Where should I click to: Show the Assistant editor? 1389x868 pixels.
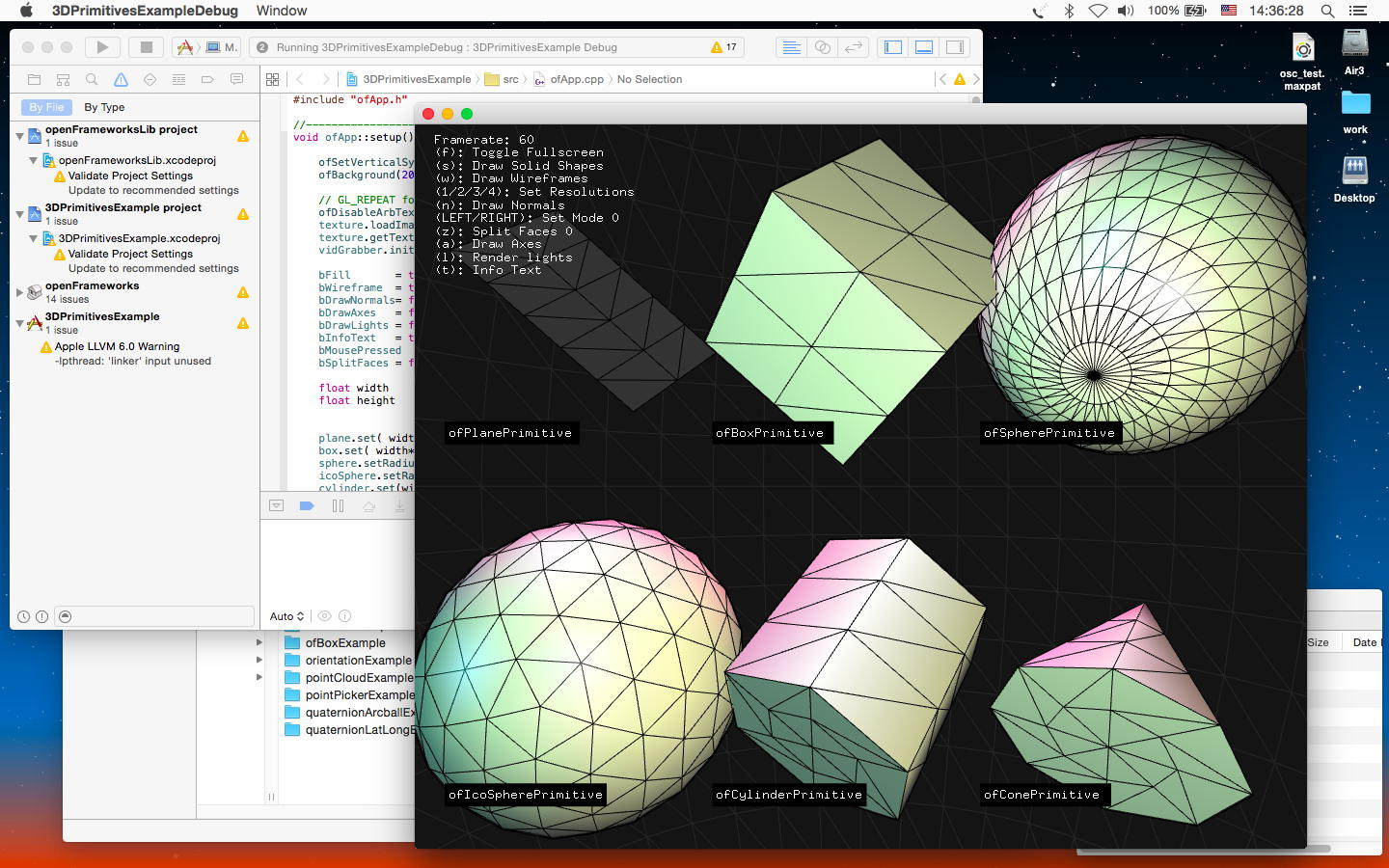pos(822,46)
